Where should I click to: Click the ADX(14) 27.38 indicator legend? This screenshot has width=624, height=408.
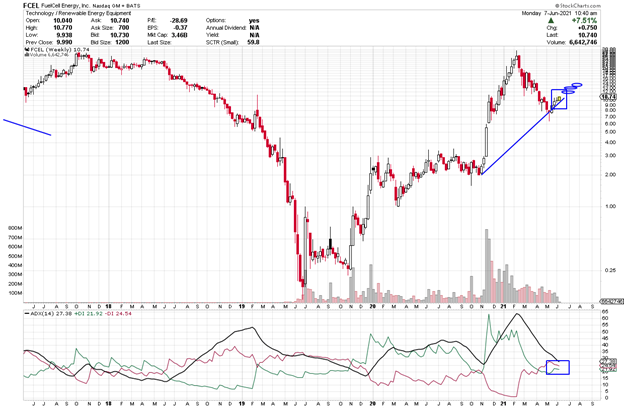(49, 314)
